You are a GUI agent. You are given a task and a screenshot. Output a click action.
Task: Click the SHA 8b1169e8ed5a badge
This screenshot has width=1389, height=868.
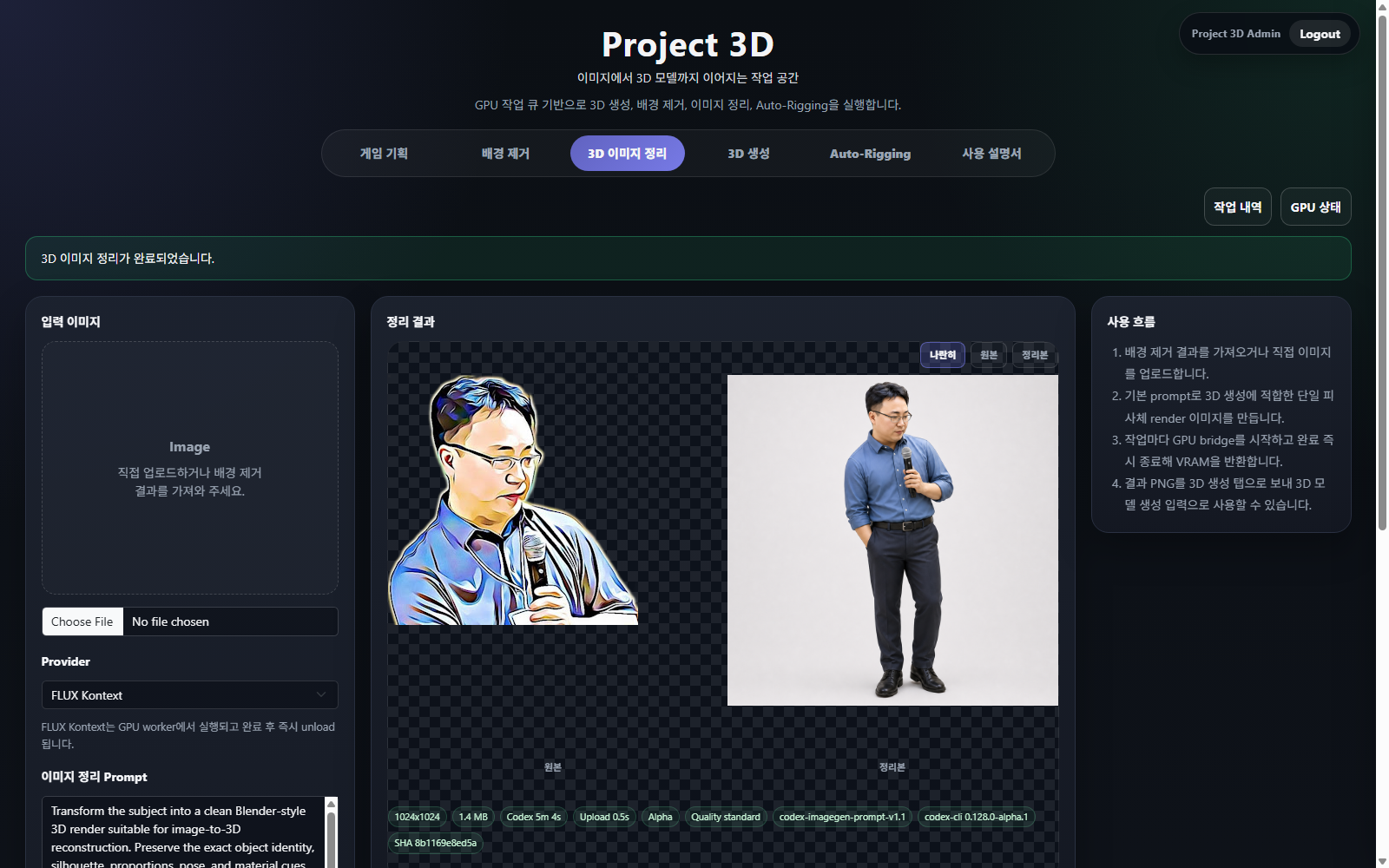coord(435,843)
